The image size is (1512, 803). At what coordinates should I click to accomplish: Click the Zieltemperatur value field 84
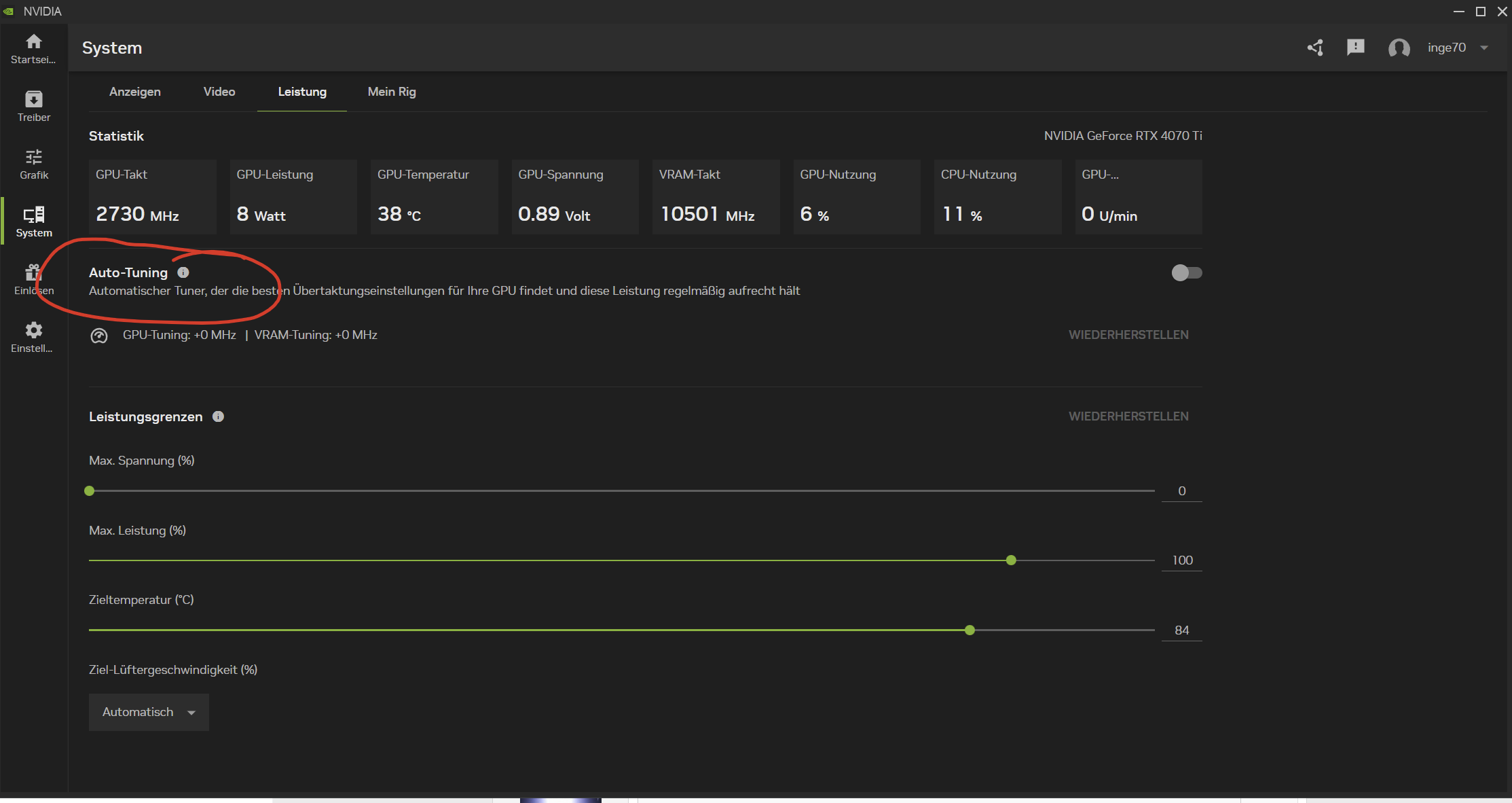[x=1181, y=630]
